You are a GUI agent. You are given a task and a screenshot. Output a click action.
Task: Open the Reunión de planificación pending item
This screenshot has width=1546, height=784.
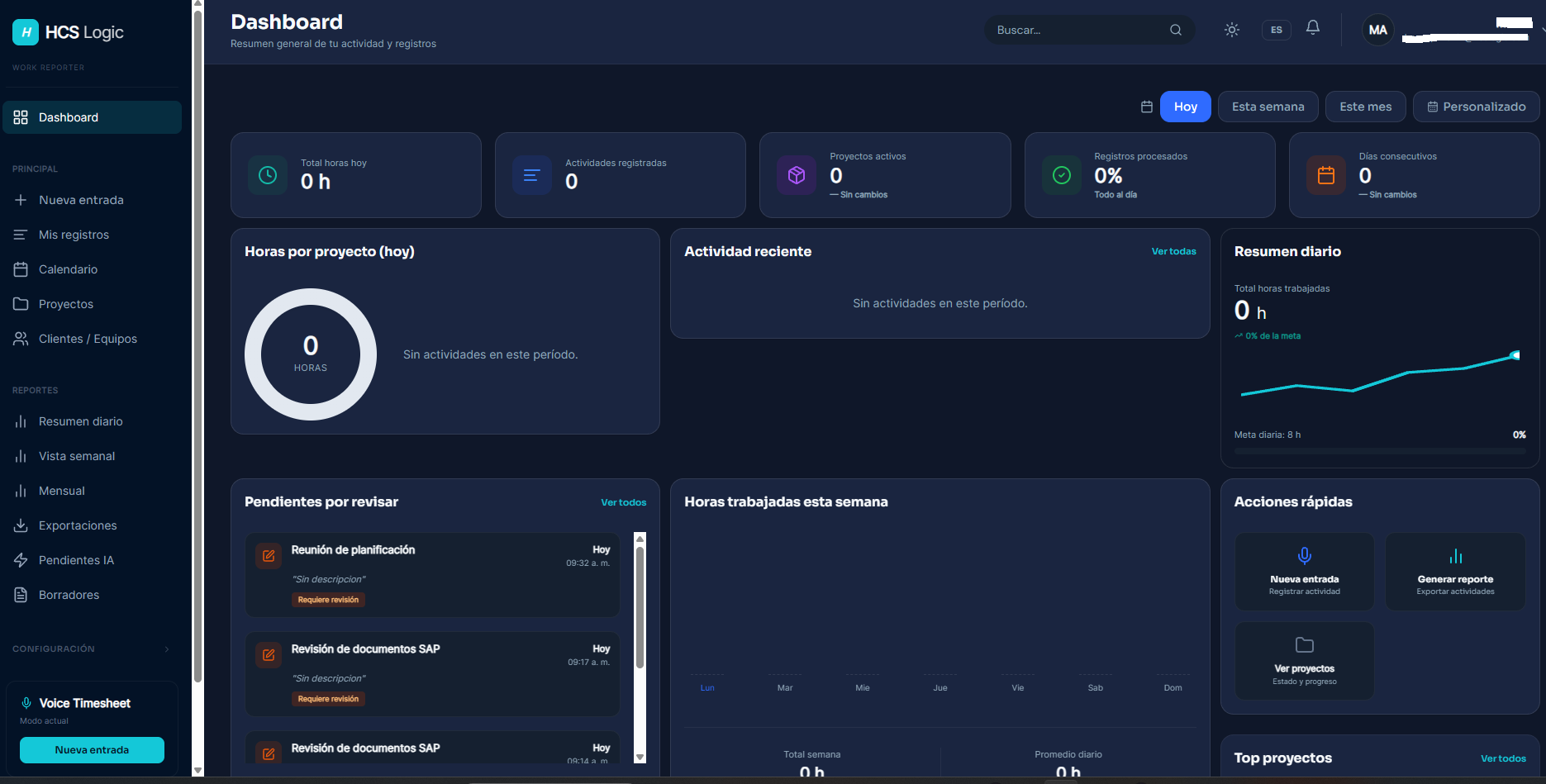tap(432, 574)
